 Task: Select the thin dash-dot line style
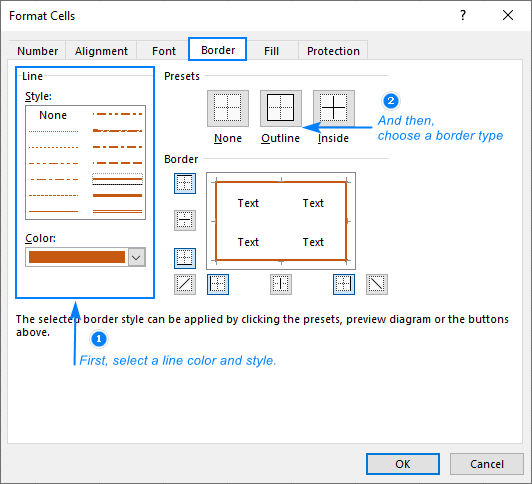[53, 179]
